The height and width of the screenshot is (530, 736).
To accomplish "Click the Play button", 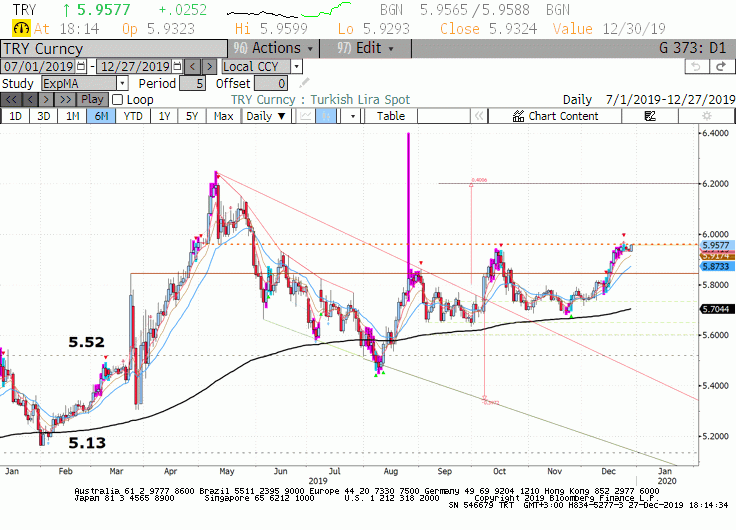I will 92,100.
